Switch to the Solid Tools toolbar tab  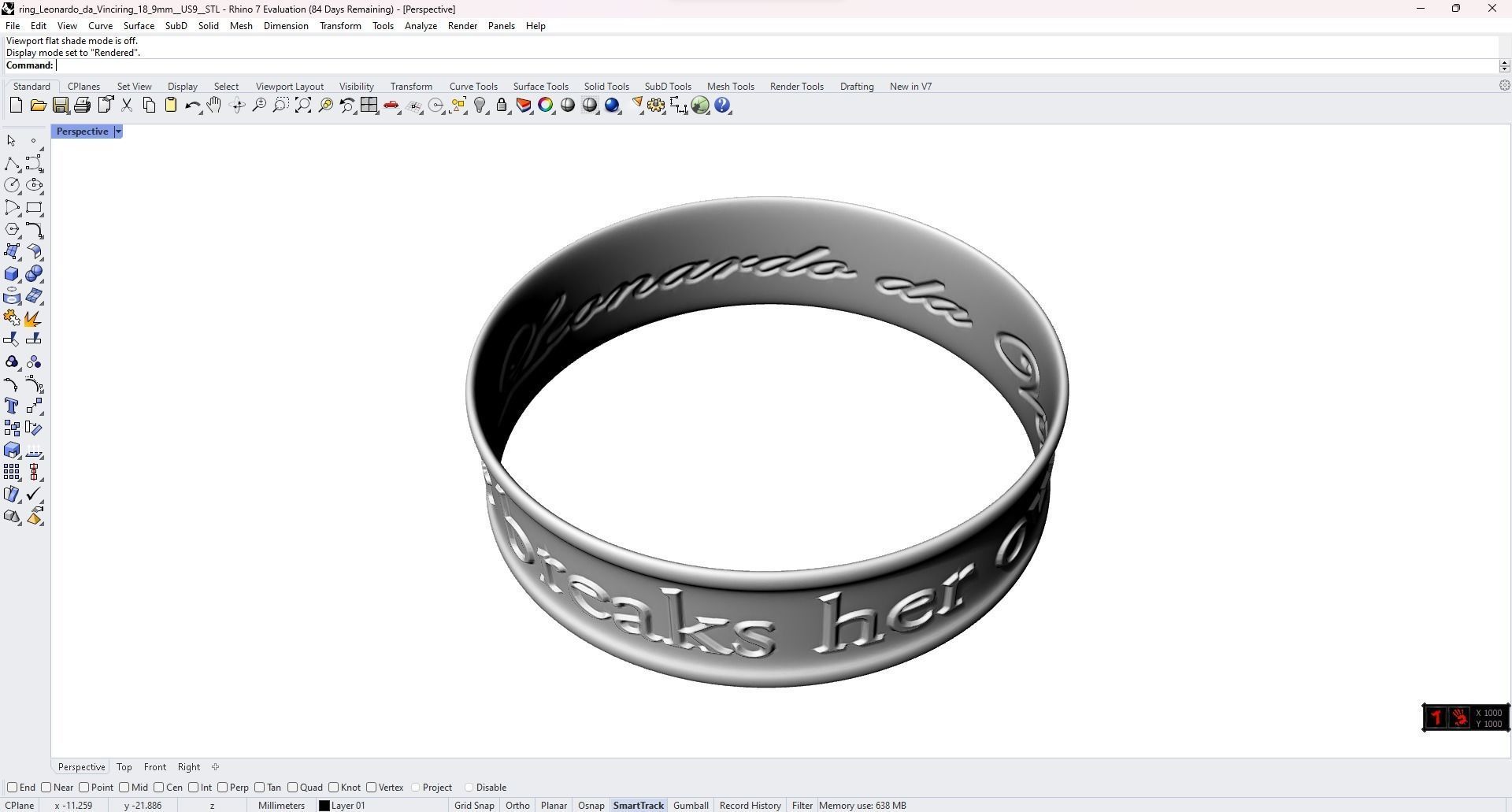(x=606, y=87)
